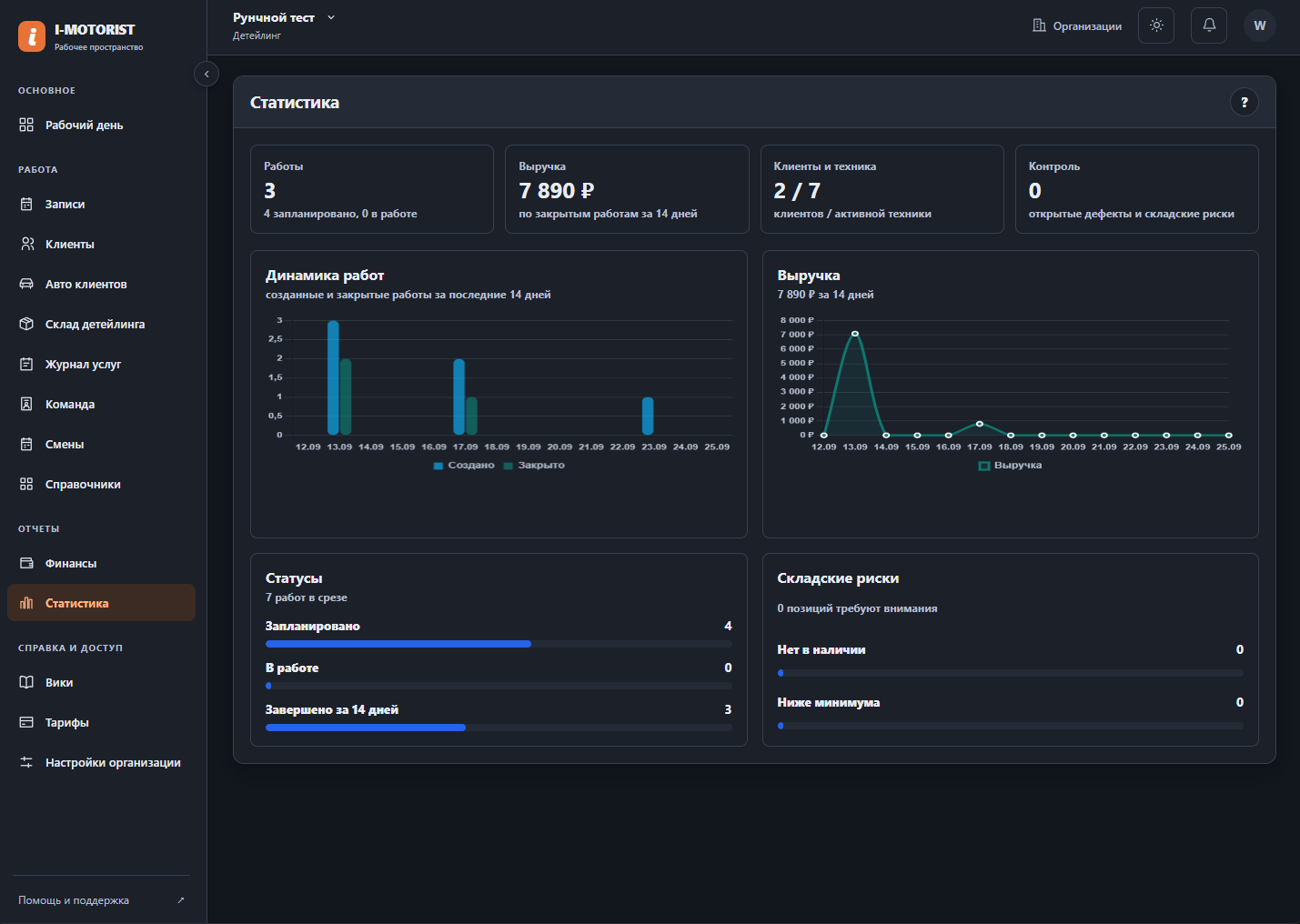Toggle Создано series in chart legend
1300x924 pixels.
[464, 465]
